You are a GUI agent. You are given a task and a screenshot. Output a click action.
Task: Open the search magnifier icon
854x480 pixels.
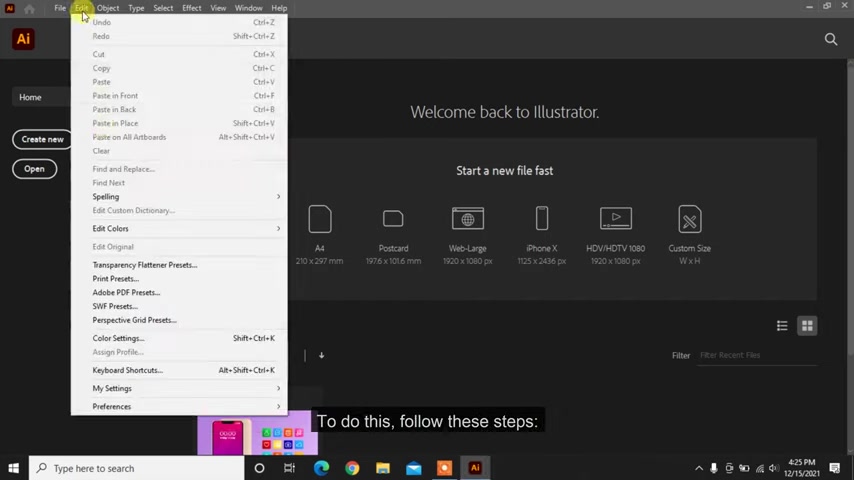coord(831,39)
